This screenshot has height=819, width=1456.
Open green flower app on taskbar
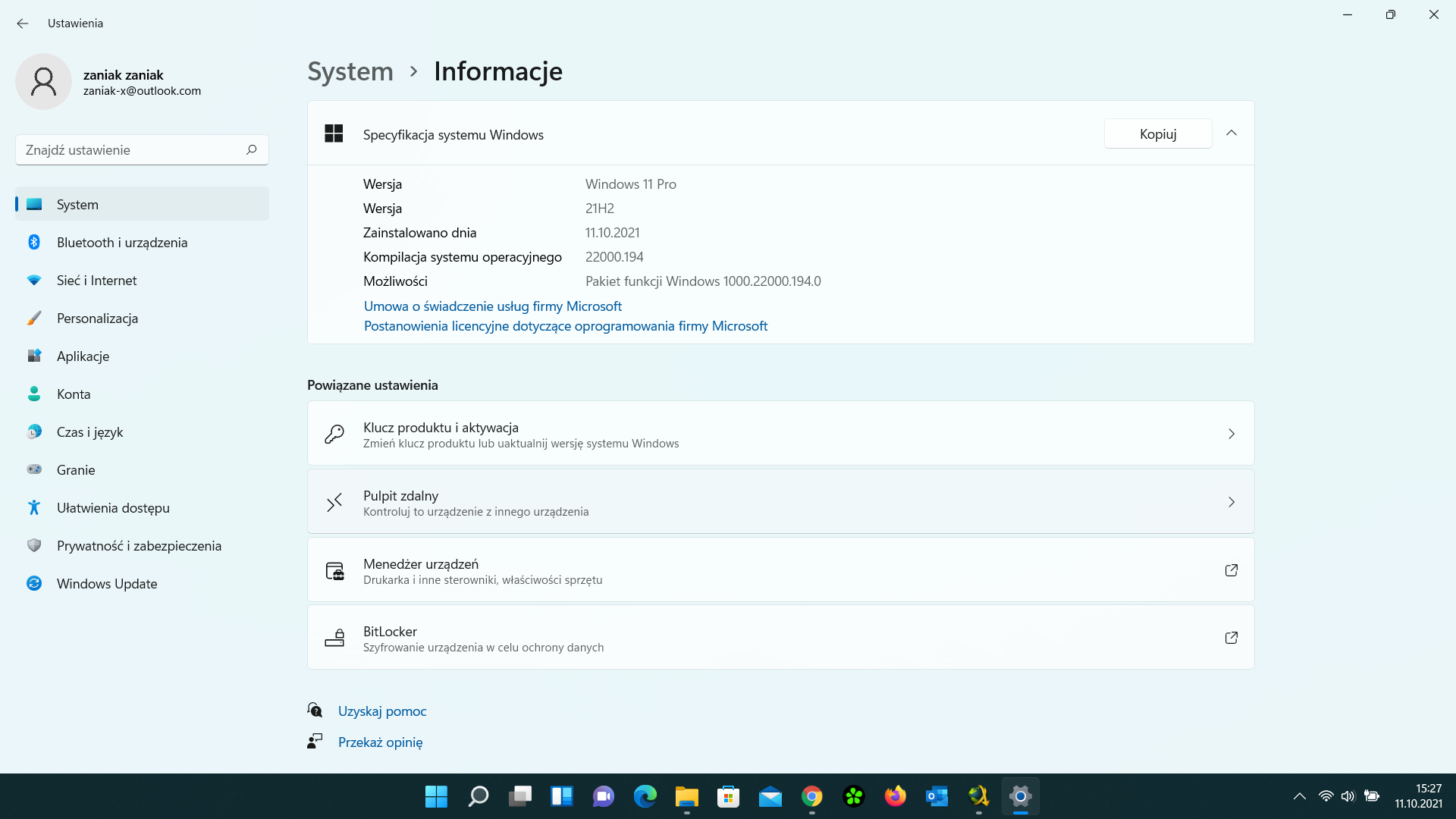[854, 796]
